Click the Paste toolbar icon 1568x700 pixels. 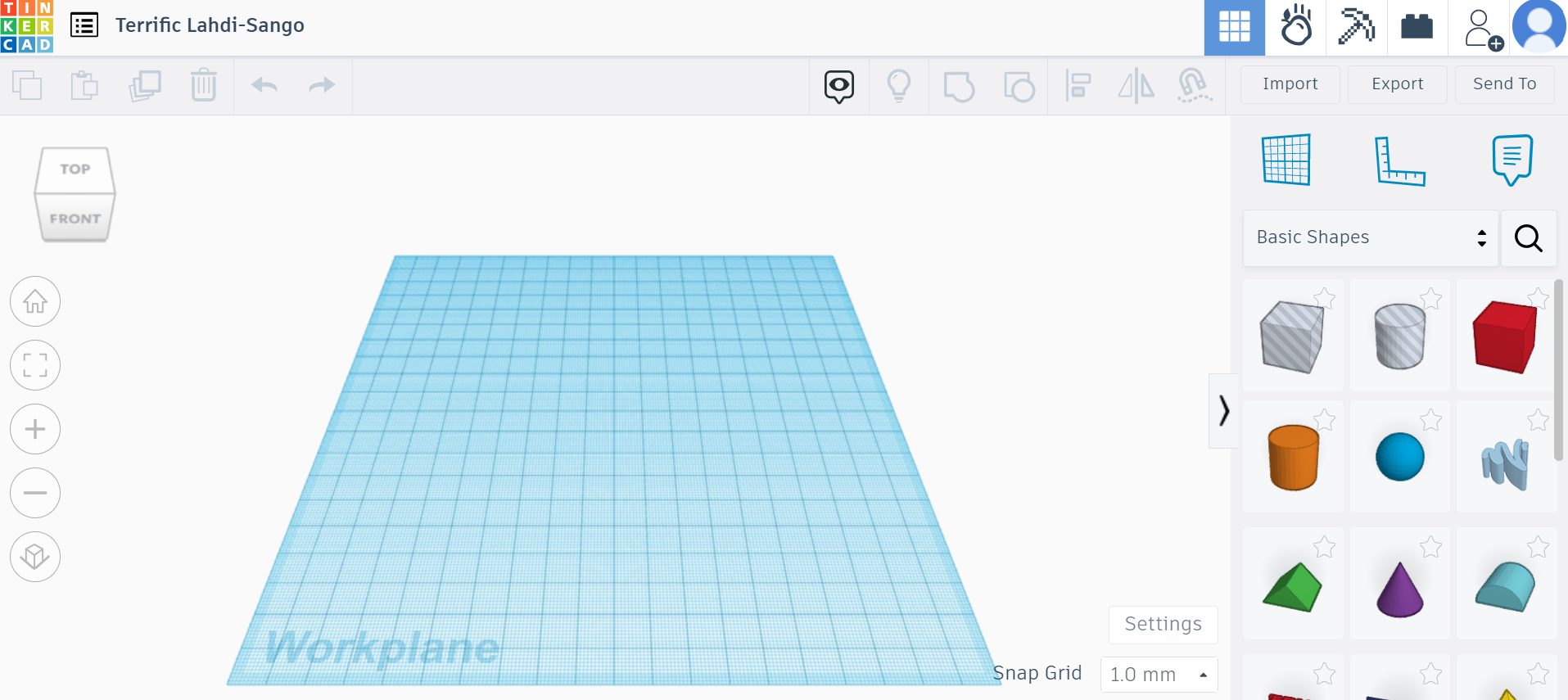[x=84, y=85]
